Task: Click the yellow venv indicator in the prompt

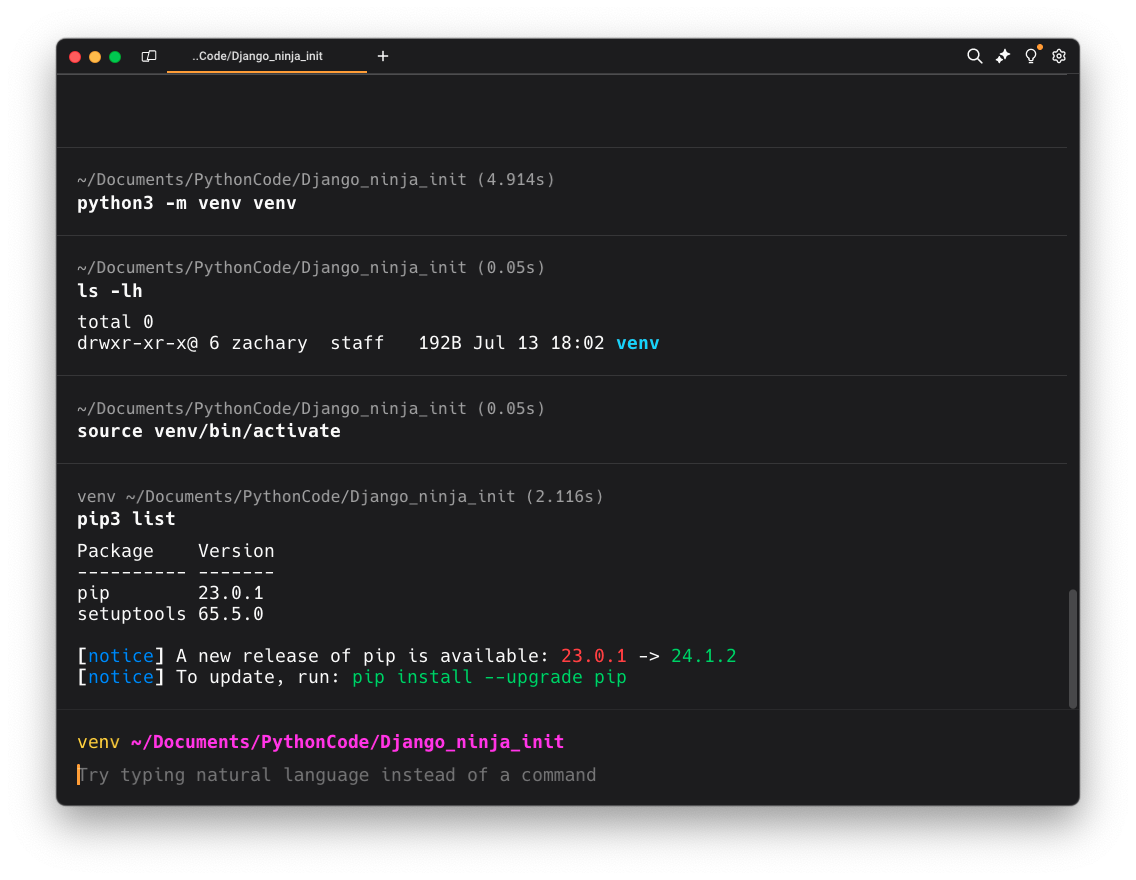Action: tap(98, 742)
